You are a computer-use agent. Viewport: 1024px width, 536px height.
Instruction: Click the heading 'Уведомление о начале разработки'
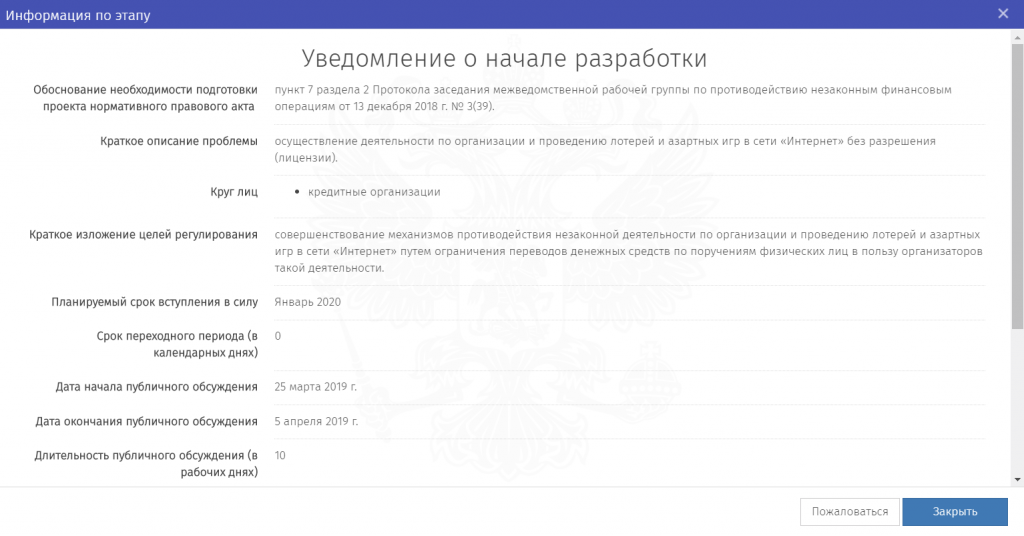coord(504,57)
